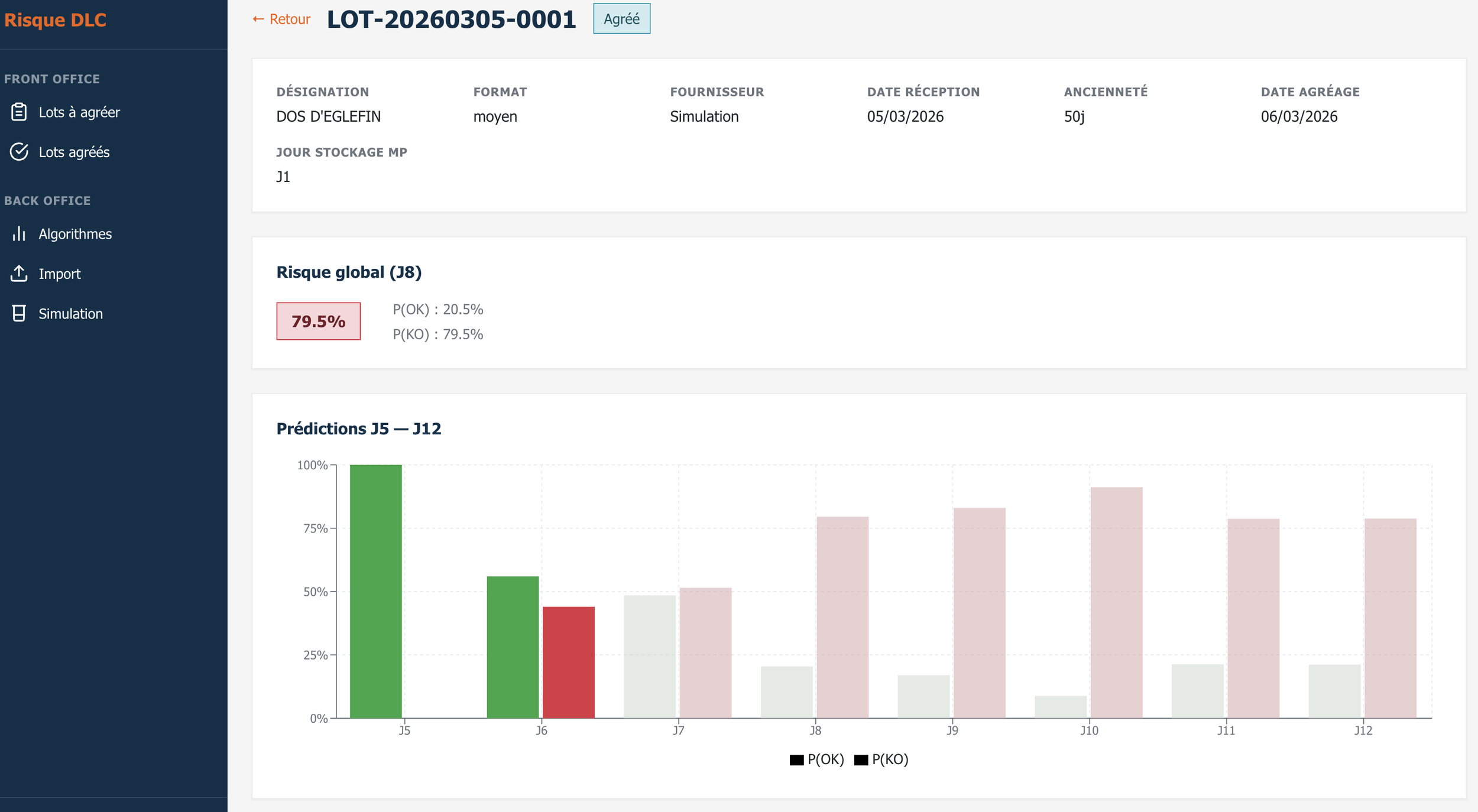Open the Algorithmes section
Viewport: 1478px width, 812px height.
tap(75, 234)
